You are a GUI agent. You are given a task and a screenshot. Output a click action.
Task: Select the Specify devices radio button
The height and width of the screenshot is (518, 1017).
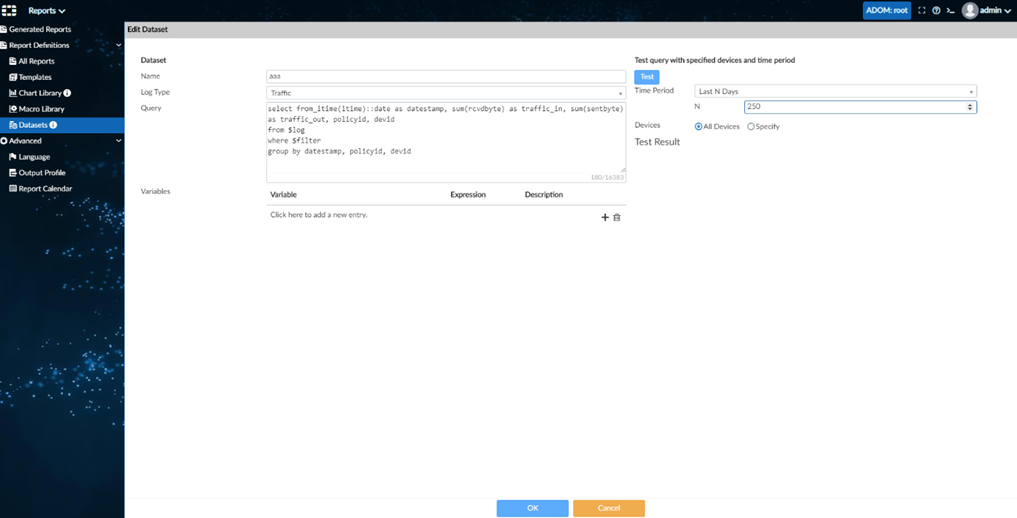click(751, 127)
